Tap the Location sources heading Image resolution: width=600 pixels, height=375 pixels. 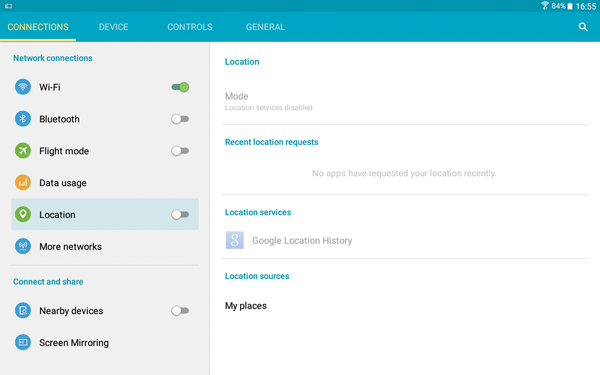pyautogui.click(x=257, y=276)
